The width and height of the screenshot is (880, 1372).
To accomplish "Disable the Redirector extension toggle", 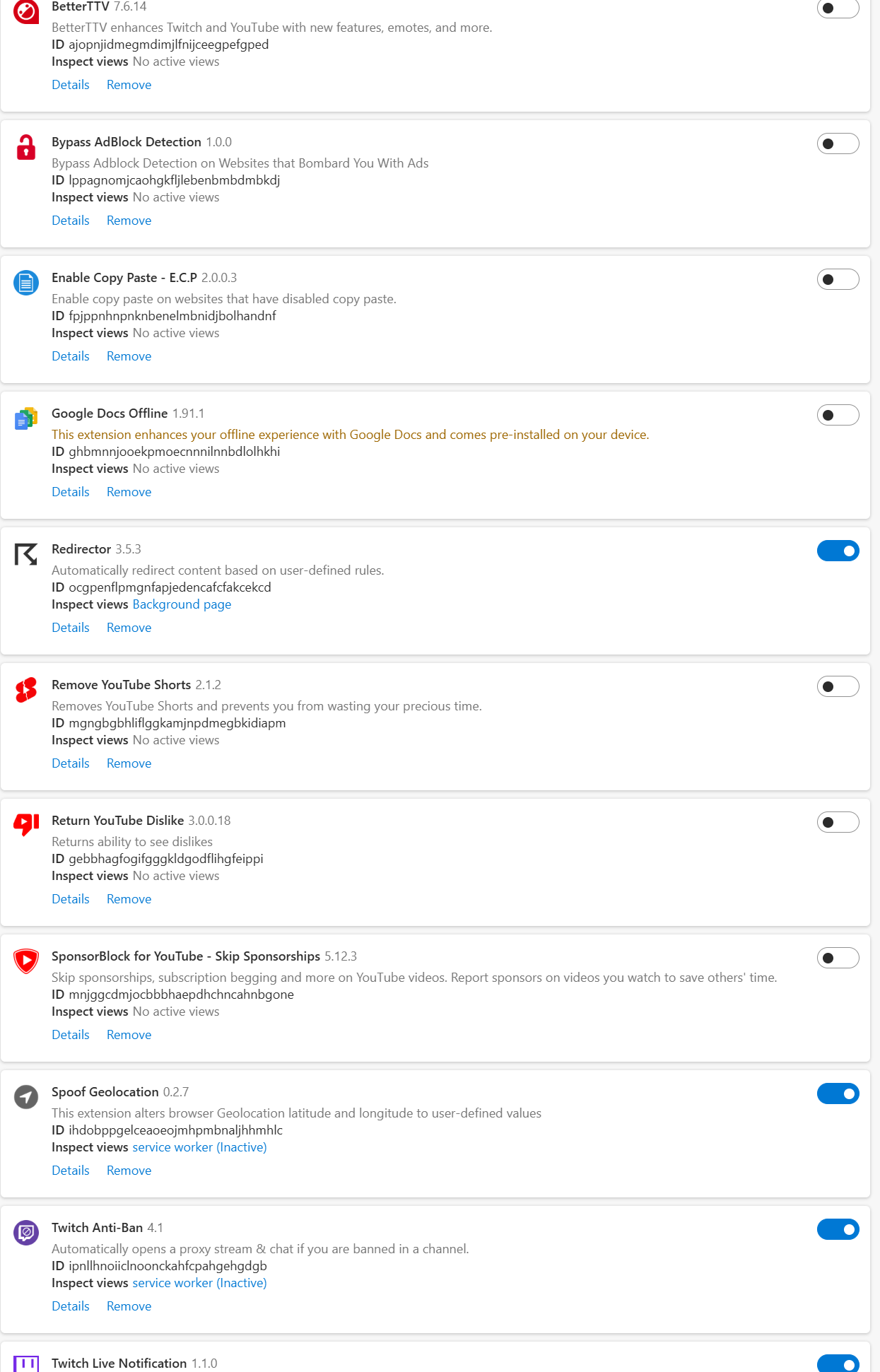I will click(x=838, y=551).
